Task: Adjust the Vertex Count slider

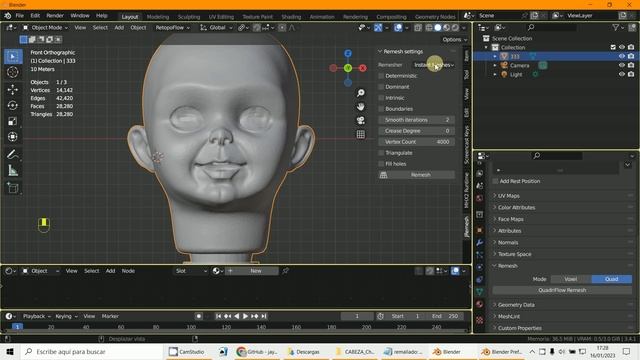Action: tap(416, 142)
